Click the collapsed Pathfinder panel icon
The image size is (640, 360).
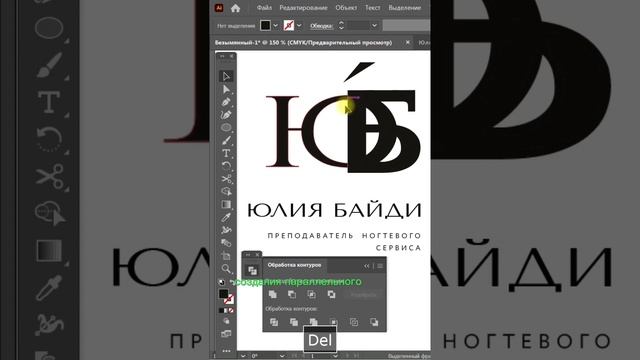[252, 270]
